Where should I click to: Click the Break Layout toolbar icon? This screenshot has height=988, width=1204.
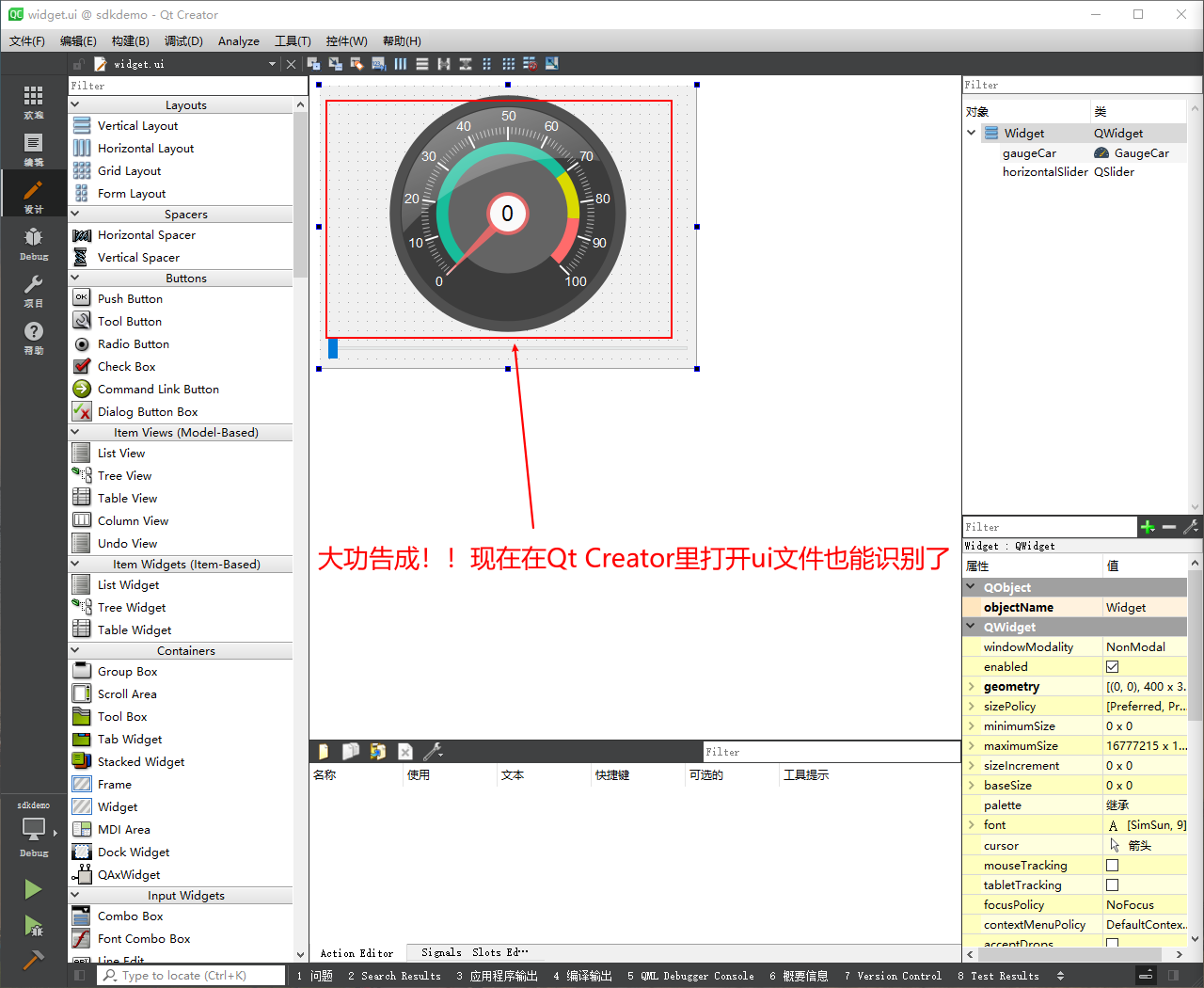(530, 63)
